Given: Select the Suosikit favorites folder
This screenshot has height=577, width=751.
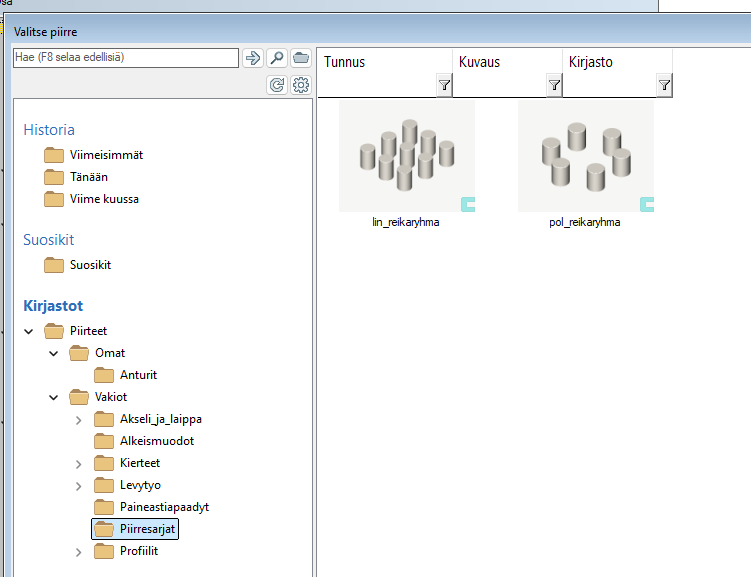Looking at the screenshot, I should tap(90, 265).
